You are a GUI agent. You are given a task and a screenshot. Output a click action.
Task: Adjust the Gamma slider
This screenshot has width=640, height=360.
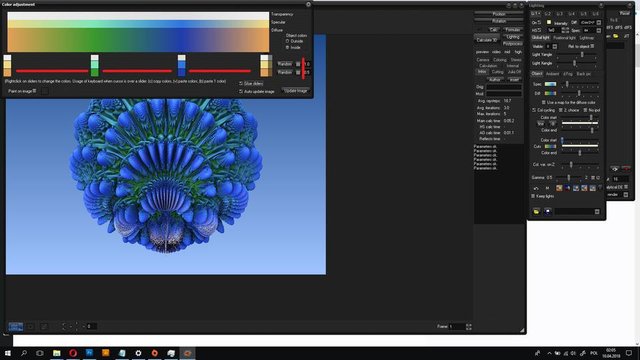pyautogui.click(x=569, y=178)
